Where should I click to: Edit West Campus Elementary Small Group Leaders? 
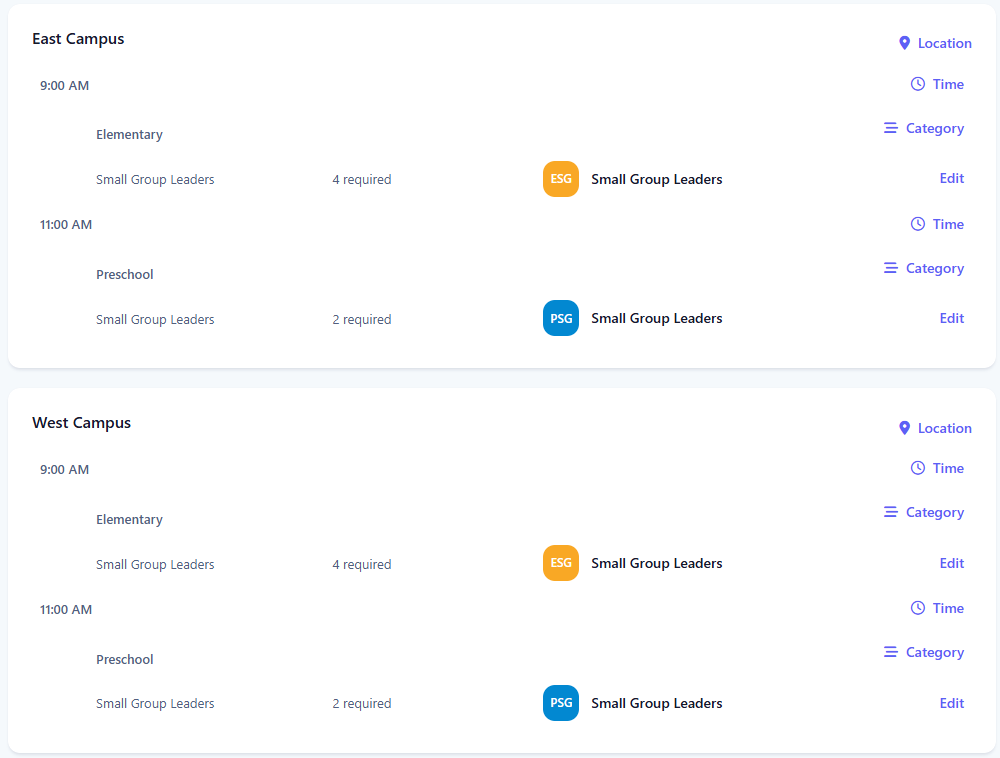pos(952,563)
